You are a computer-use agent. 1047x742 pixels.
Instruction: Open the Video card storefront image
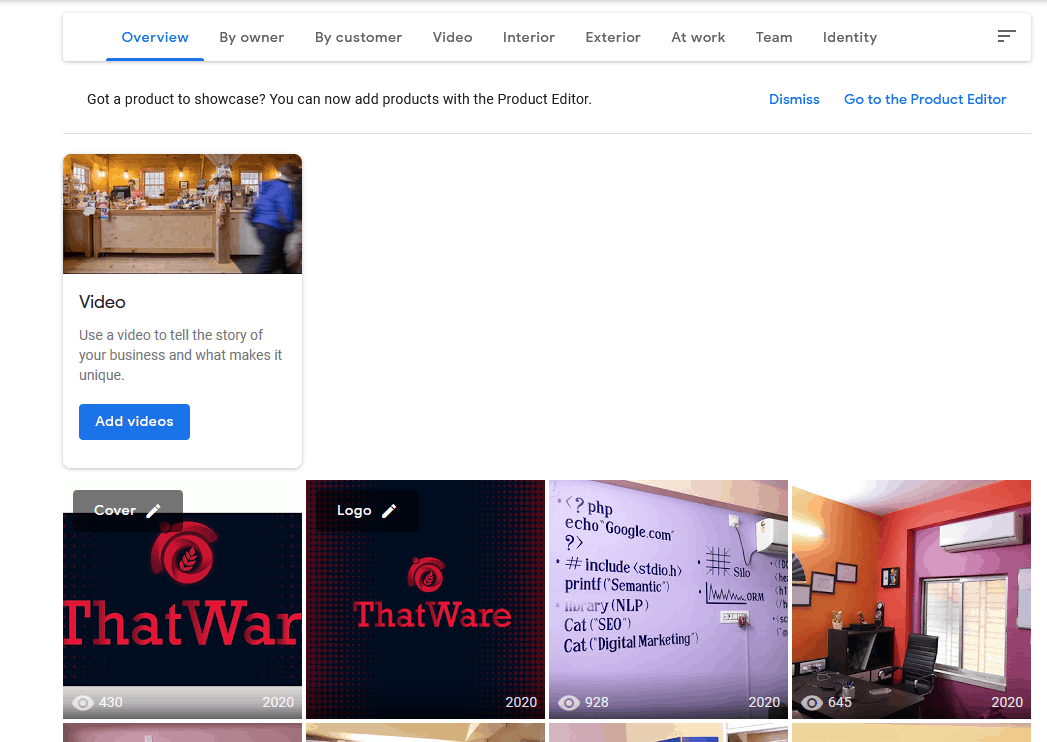pyautogui.click(x=182, y=214)
